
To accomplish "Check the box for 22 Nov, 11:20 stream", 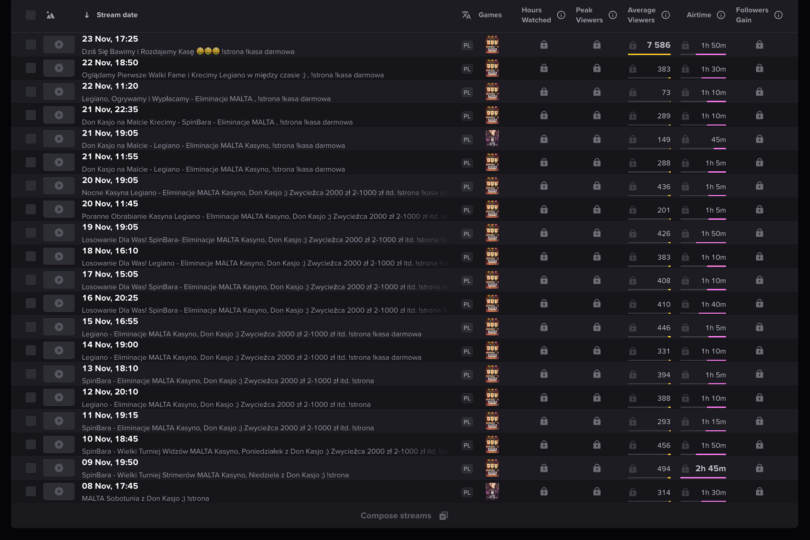I will click(x=31, y=92).
